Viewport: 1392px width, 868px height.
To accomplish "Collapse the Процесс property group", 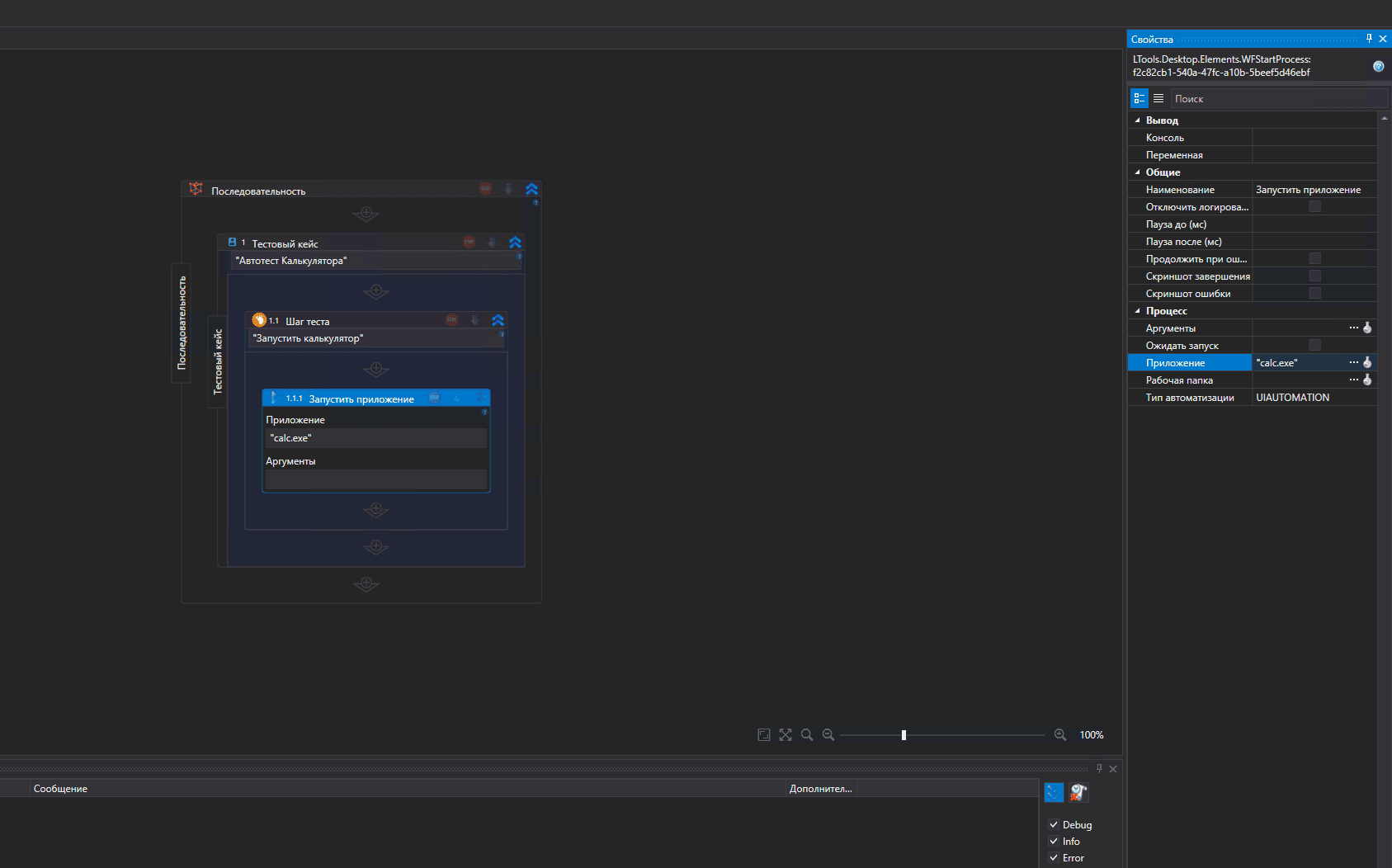I will 1138,311.
